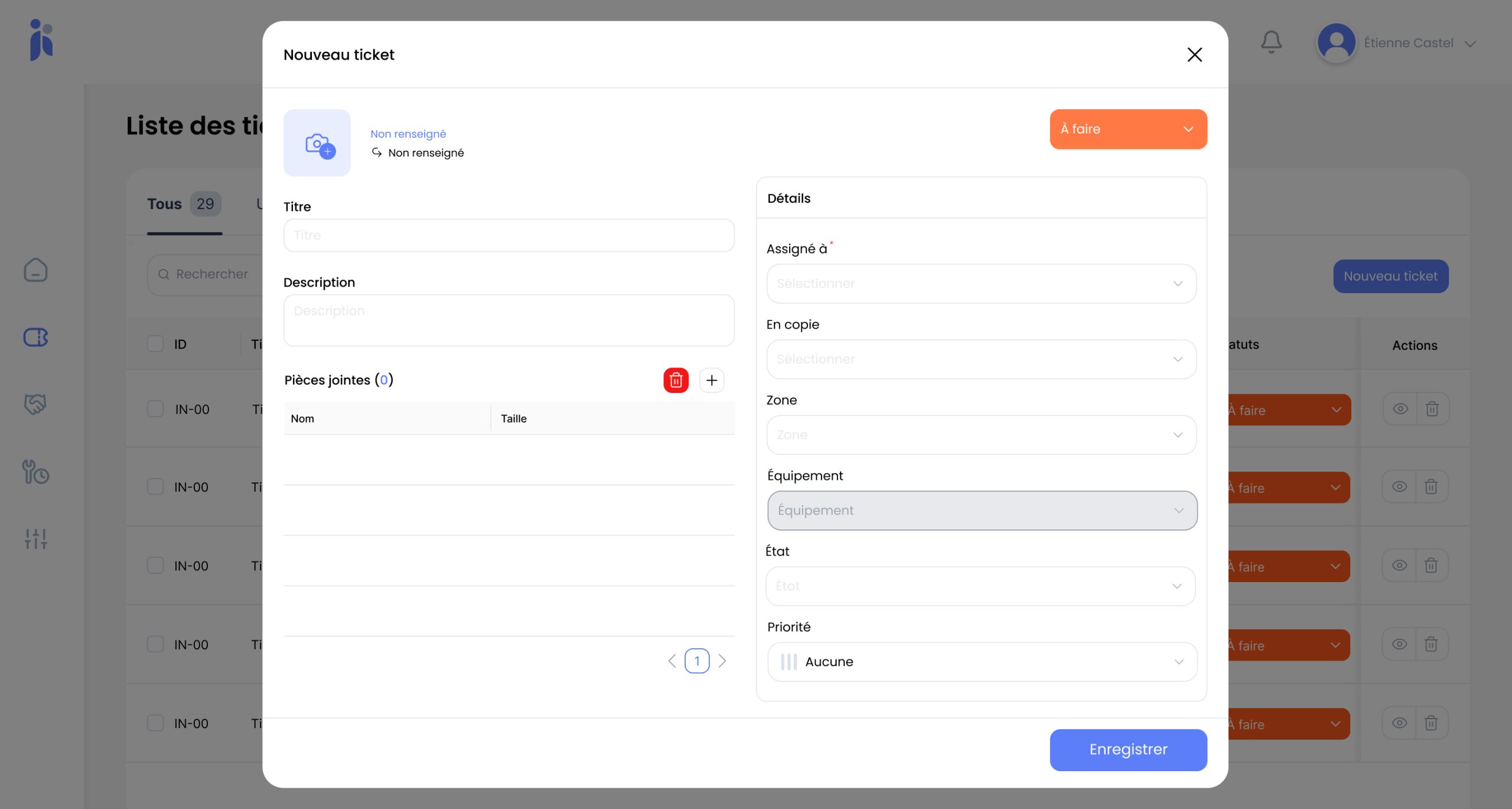Click the red trash attachments icon
Image resolution: width=1512 pixels, height=809 pixels.
pyautogui.click(x=676, y=381)
